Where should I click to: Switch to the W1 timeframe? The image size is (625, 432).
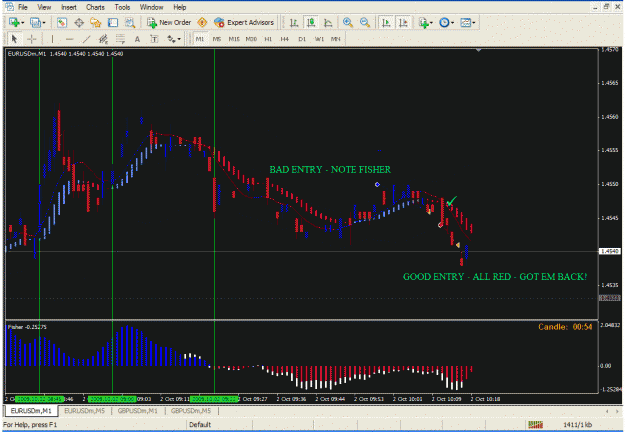(319, 39)
